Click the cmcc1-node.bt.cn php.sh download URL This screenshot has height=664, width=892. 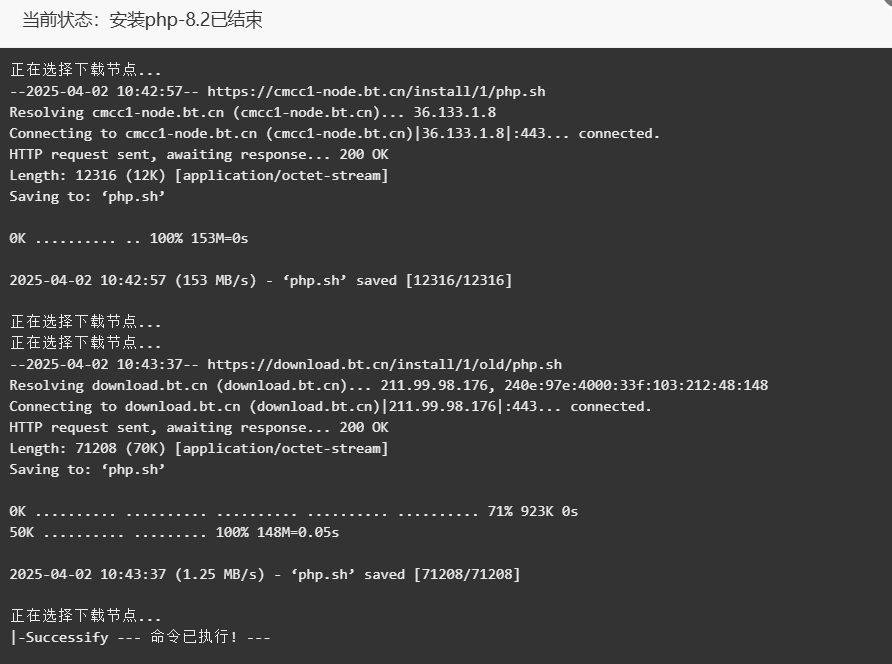tap(376, 92)
